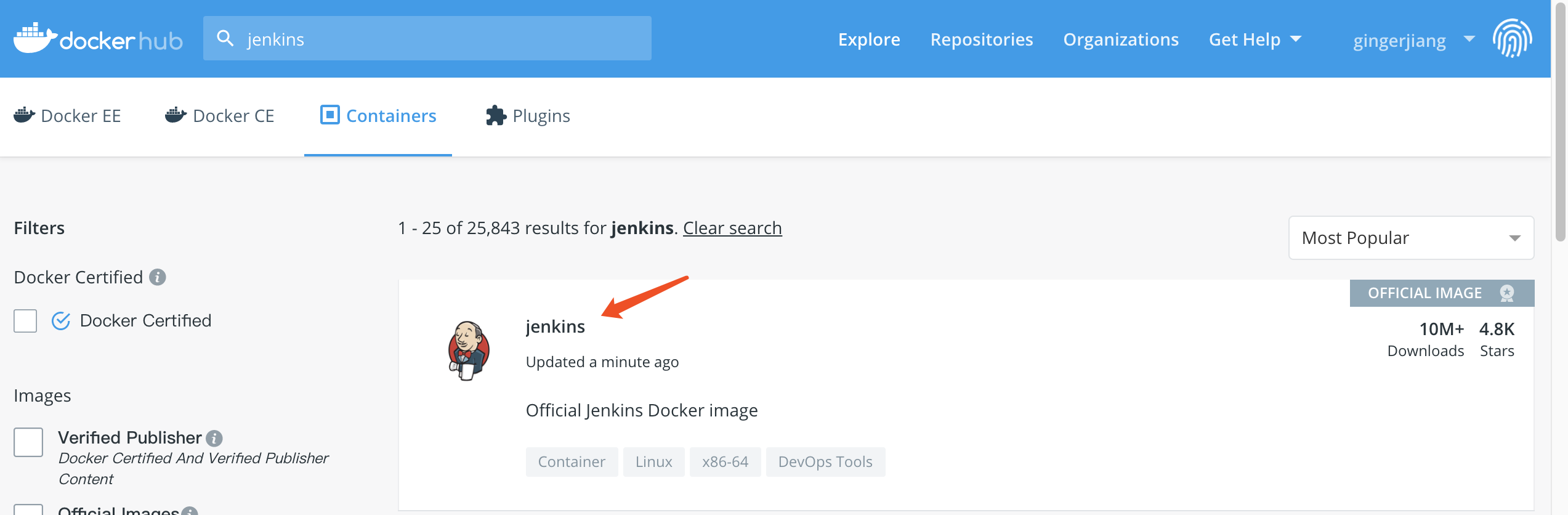Click info icon next to Docker Certified heading
Viewport: 1568px width, 515px height.
coord(158,277)
